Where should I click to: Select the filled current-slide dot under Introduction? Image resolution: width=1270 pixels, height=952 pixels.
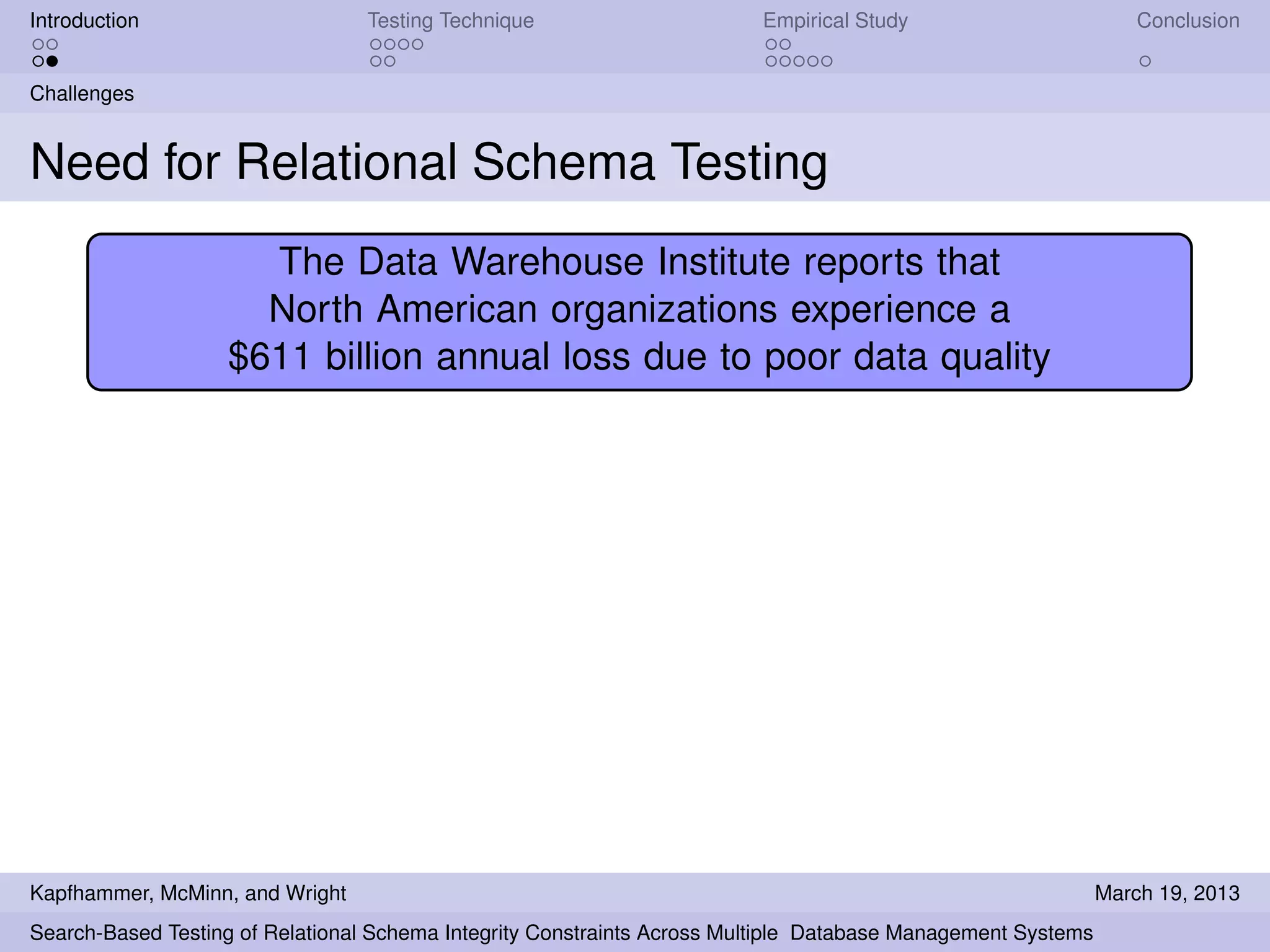pos(52,61)
